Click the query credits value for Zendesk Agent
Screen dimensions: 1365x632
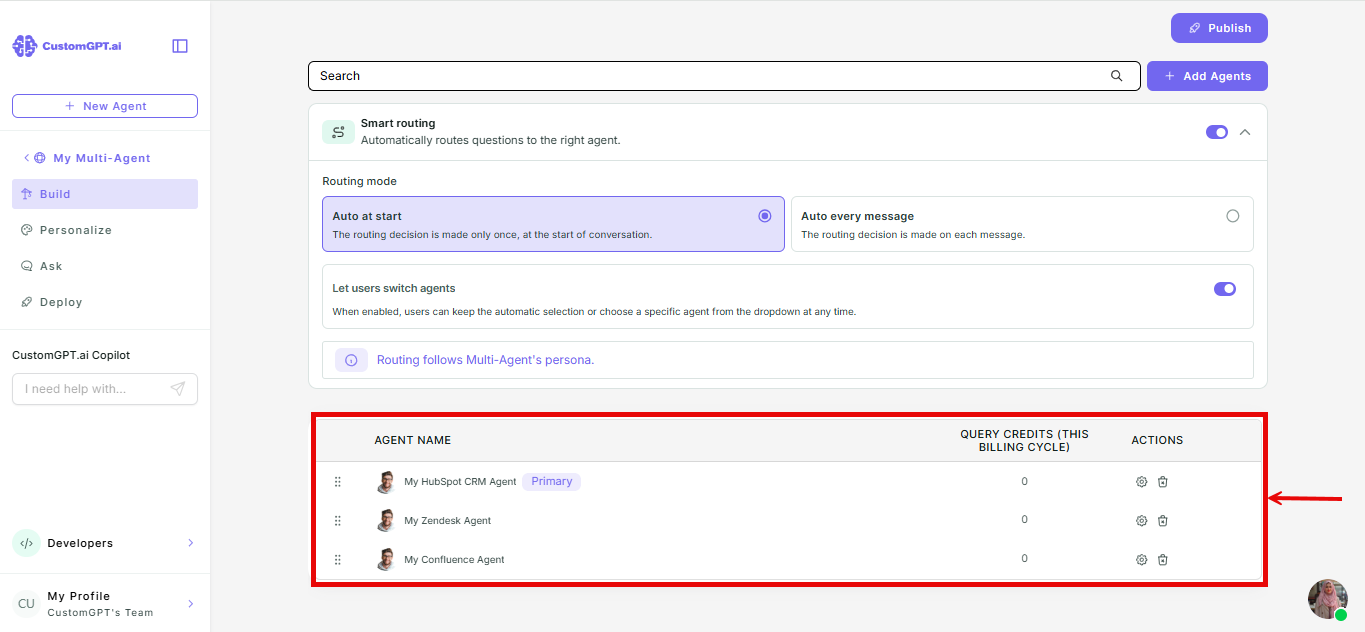tap(1024, 520)
